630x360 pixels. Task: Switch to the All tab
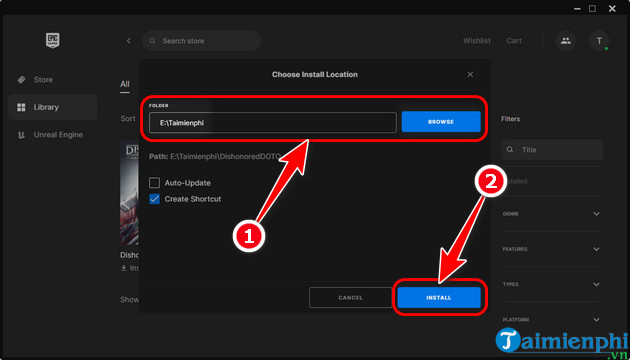point(125,84)
